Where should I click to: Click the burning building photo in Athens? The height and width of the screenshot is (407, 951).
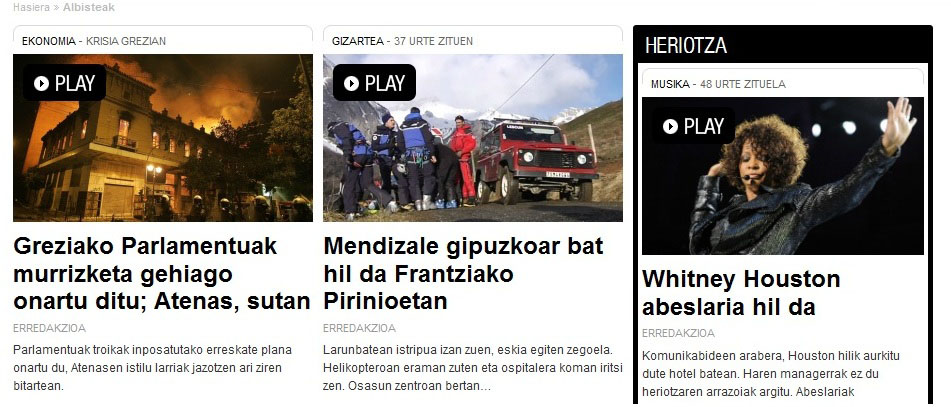(163, 138)
